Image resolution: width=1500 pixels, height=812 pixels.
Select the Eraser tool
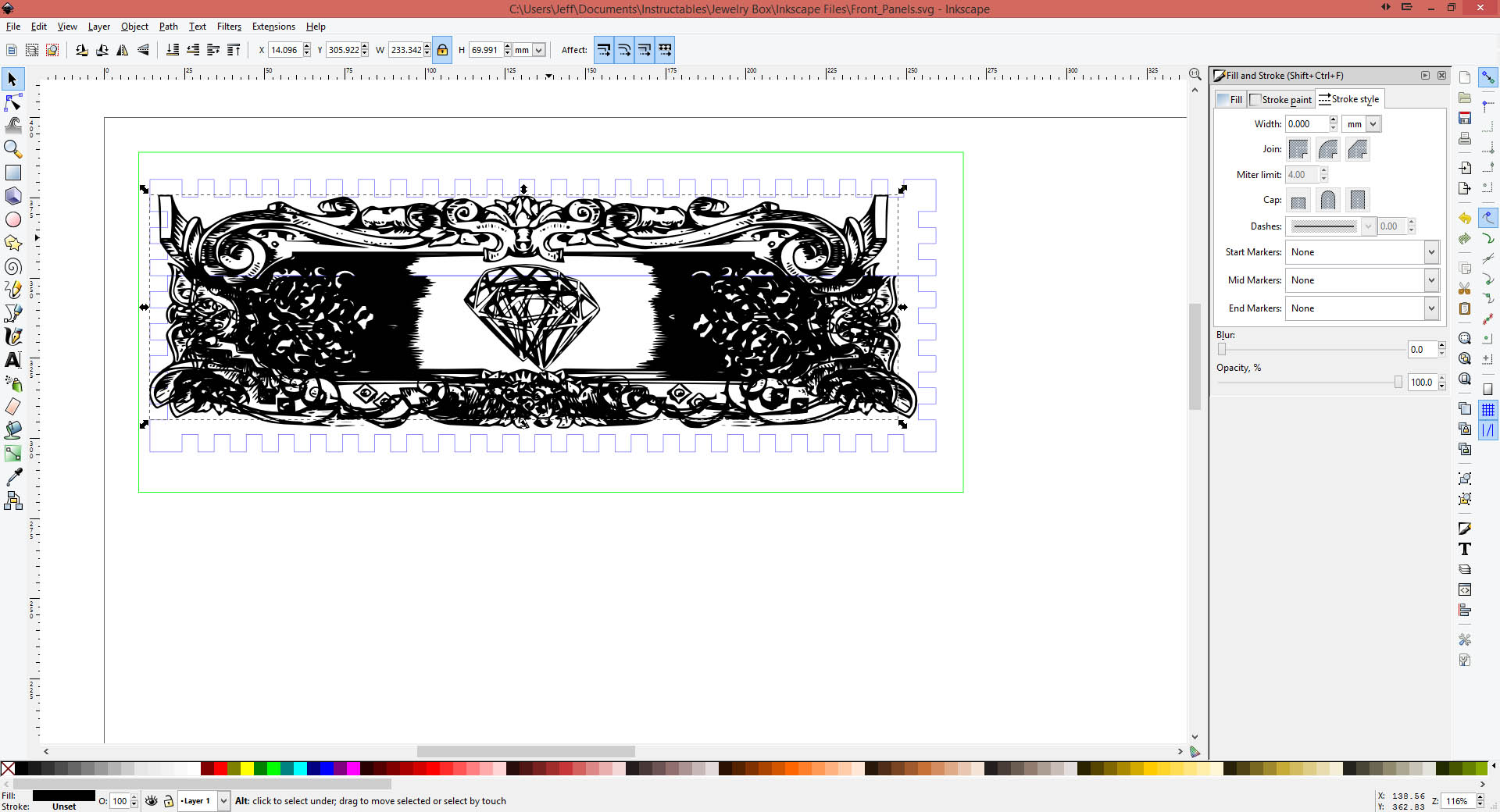click(12, 407)
